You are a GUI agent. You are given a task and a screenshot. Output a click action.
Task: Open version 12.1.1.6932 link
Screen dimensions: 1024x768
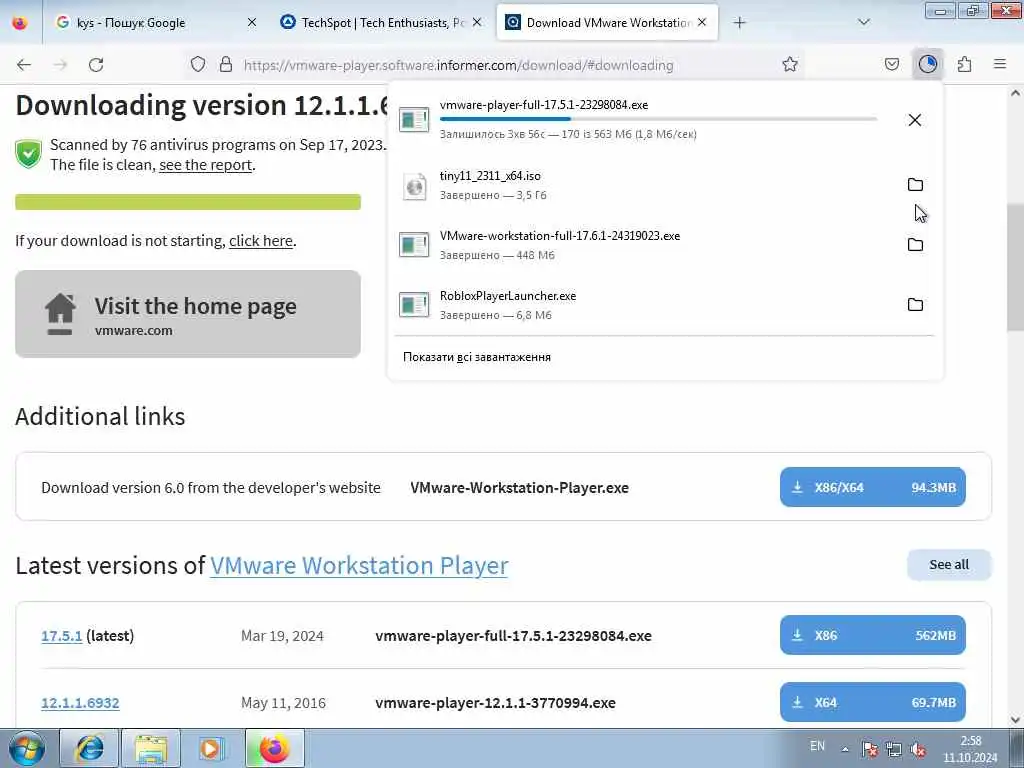point(80,703)
